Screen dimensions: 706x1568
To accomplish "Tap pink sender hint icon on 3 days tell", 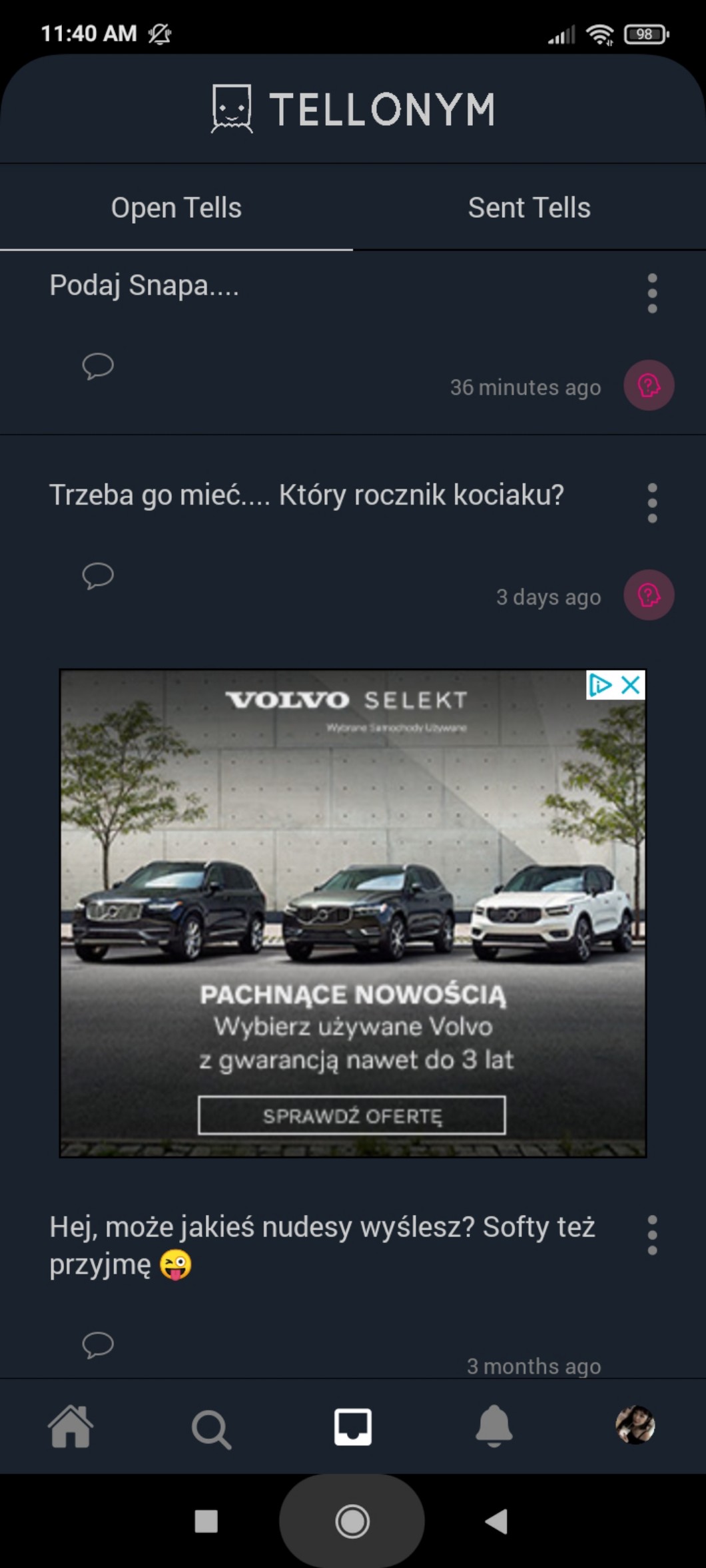I will tap(649, 595).
